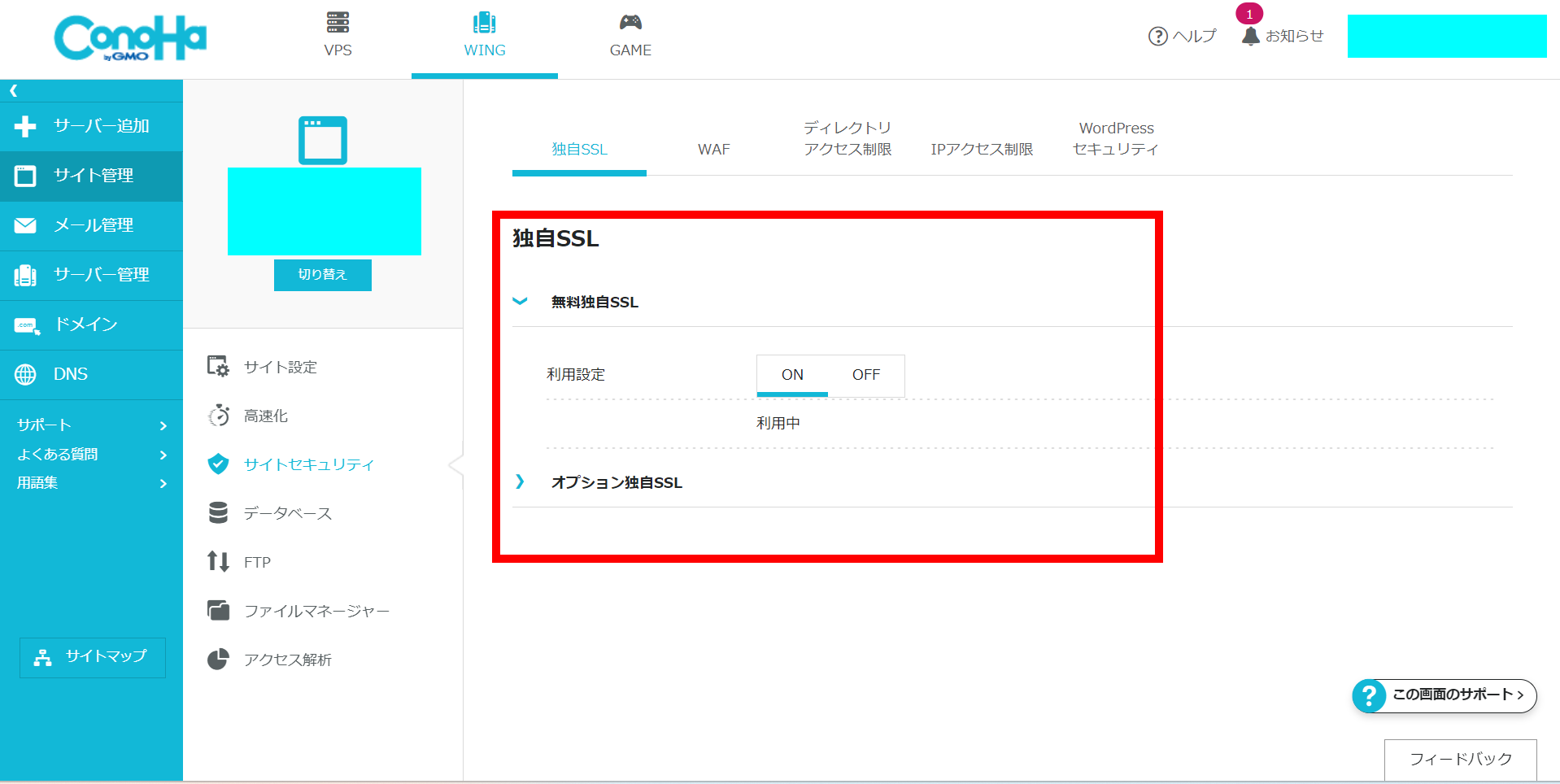This screenshot has width=1560, height=784.
Task: Click the ConoHa by GMO logo
Action: 130,38
